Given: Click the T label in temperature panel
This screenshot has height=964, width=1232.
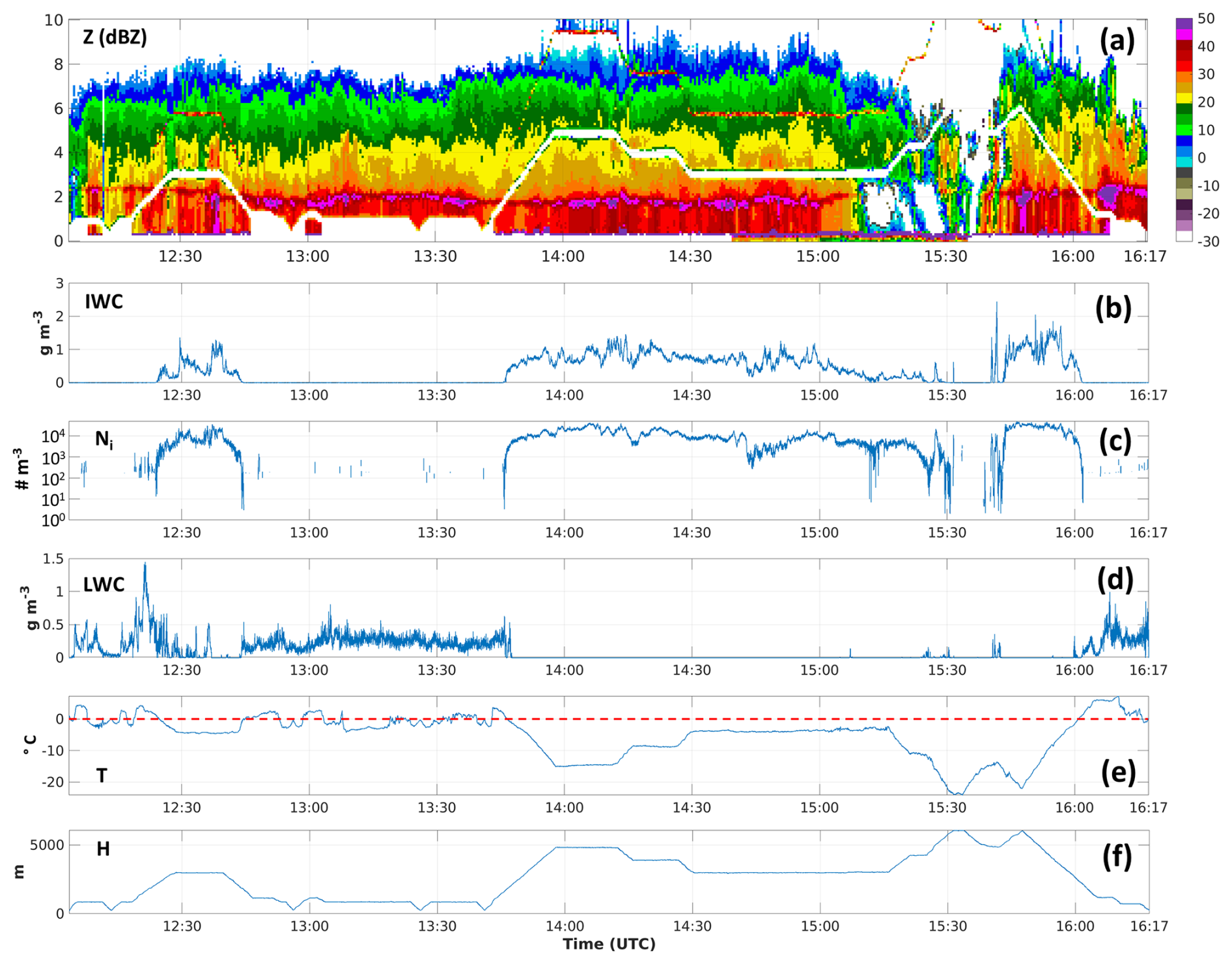Looking at the screenshot, I should point(102,775).
